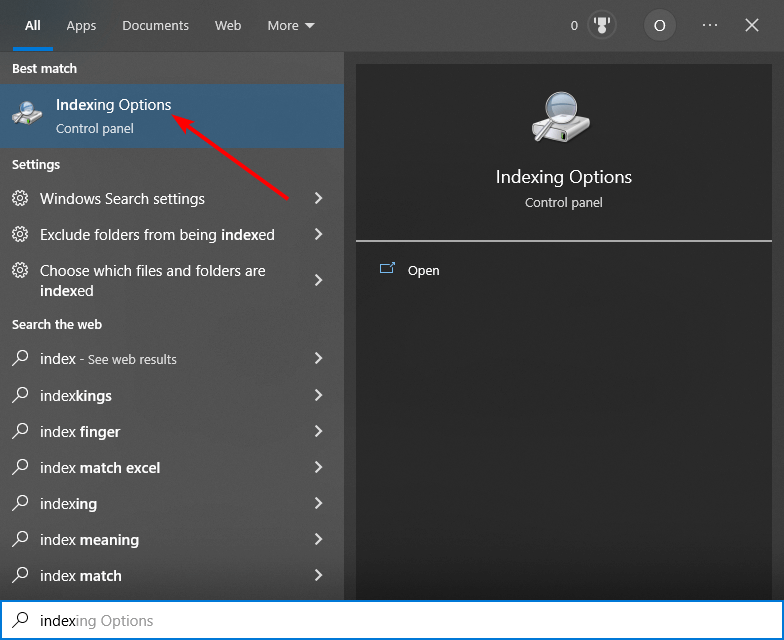Click magnifier icon next to index meaning
The image size is (784, 640).
pos(20,539)
